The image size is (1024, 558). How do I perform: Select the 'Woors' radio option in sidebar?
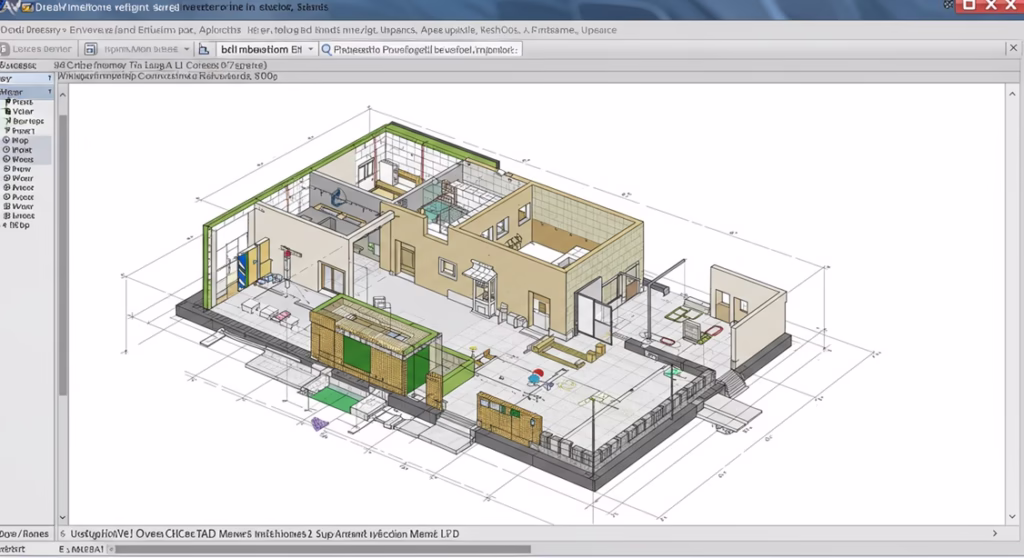point(7,160)
